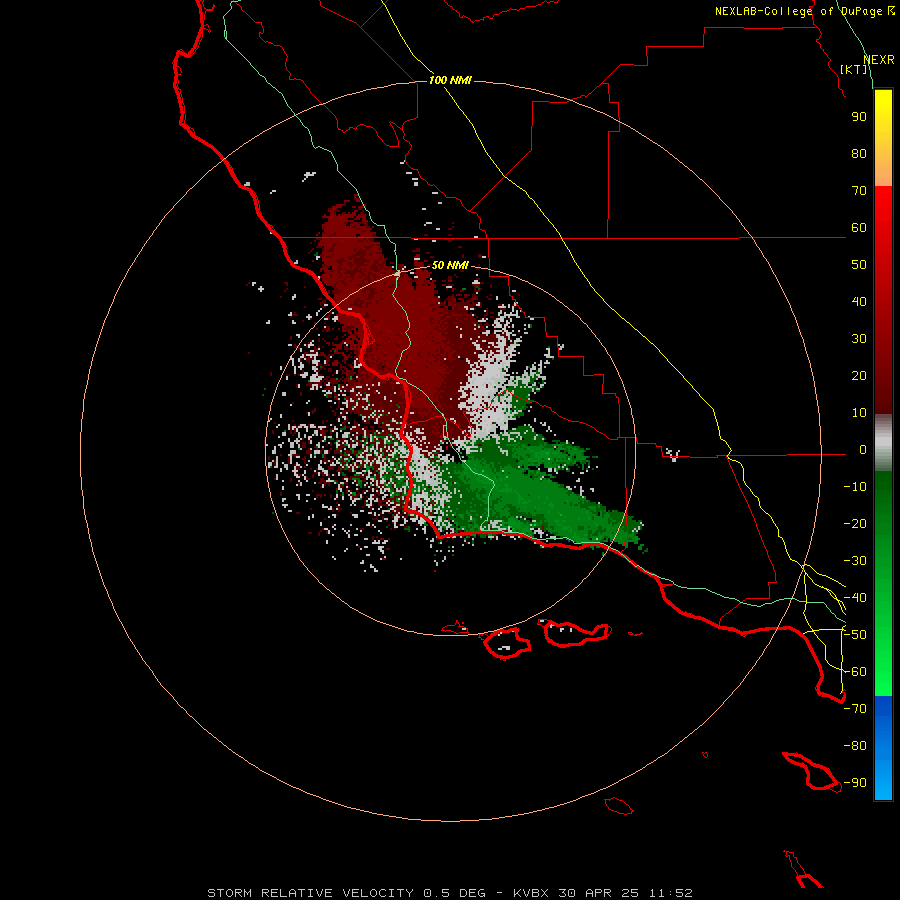Click the 40 value on velocity scale

tap(859, 302)
